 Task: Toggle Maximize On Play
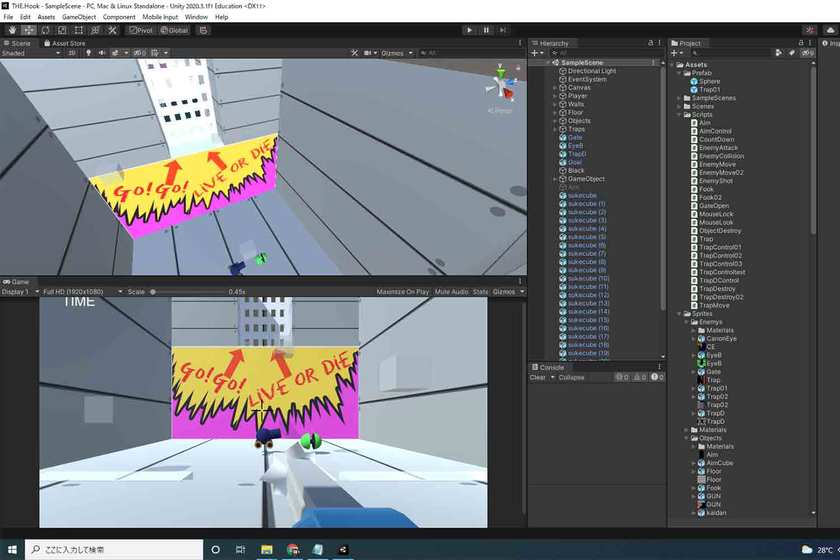click(403, 292)
